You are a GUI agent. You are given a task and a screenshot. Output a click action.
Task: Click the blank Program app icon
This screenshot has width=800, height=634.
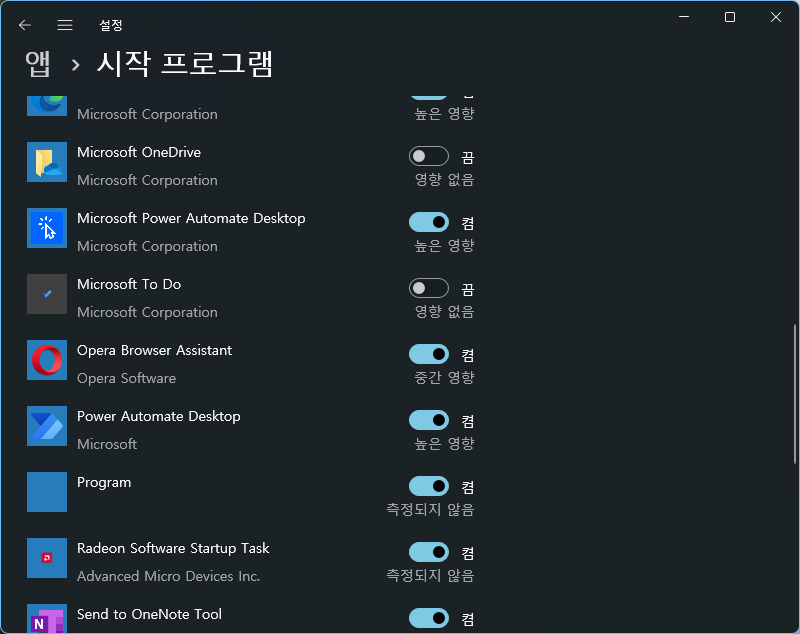coord(47,492)
